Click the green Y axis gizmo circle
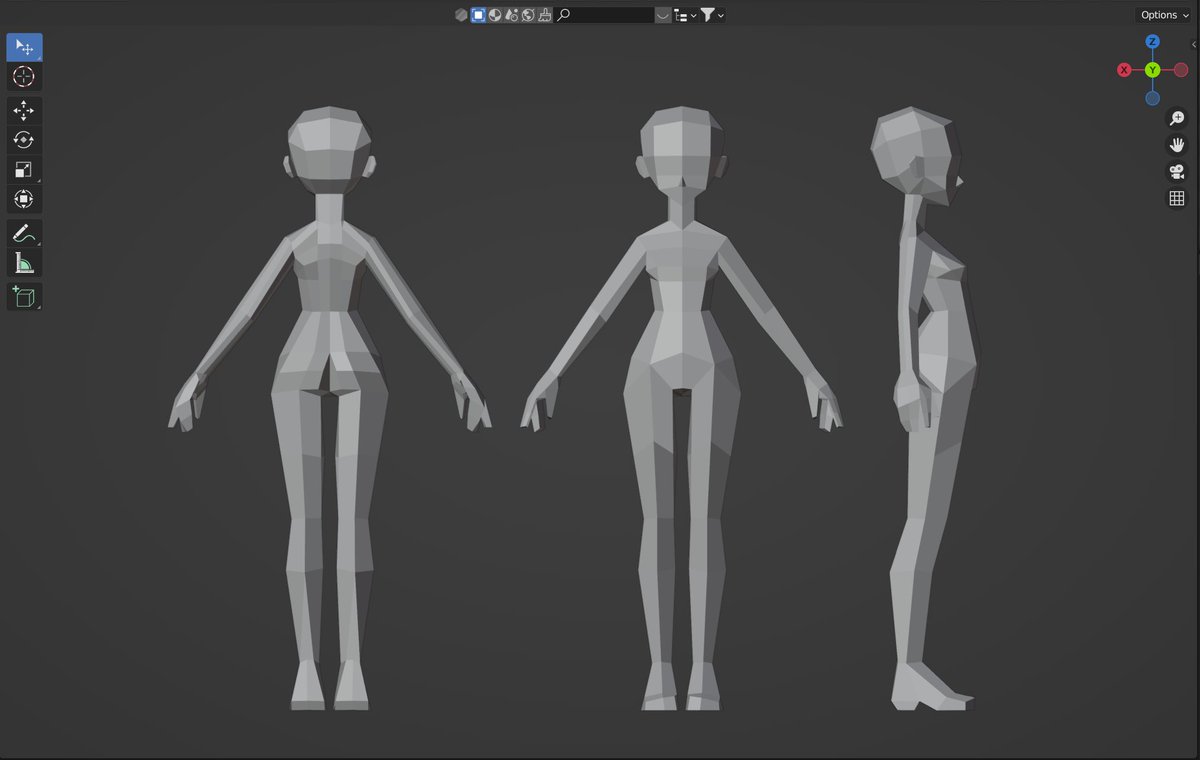This screenshot has height=760, width=1200. [x=1153, y=70]
